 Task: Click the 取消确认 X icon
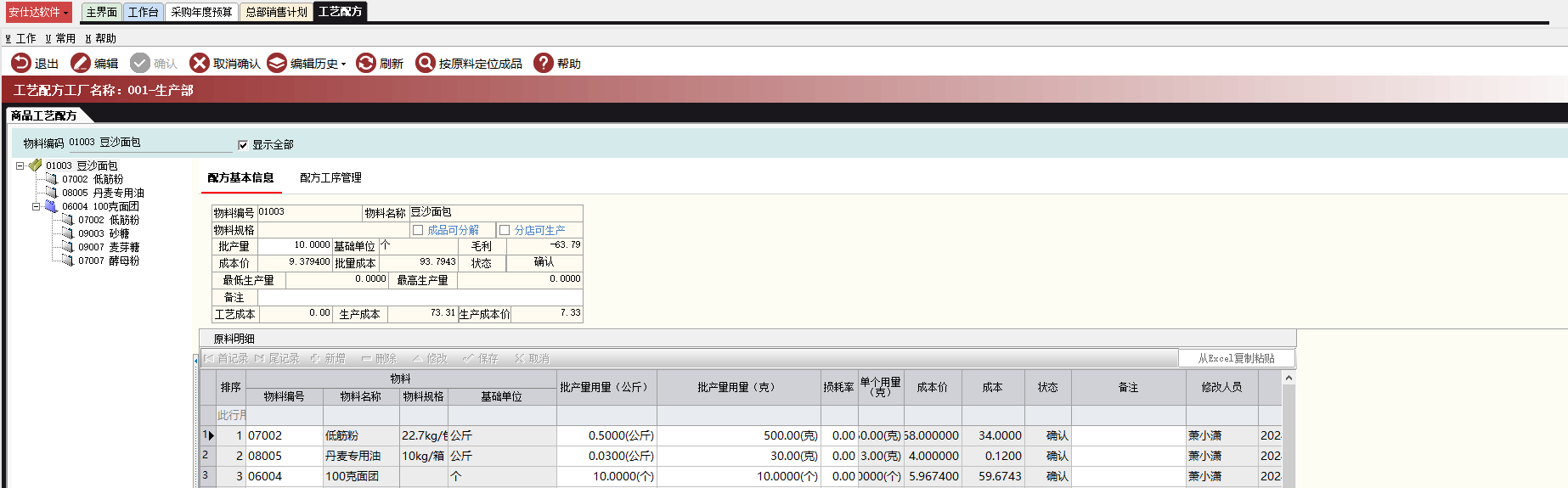click(200, 63)
